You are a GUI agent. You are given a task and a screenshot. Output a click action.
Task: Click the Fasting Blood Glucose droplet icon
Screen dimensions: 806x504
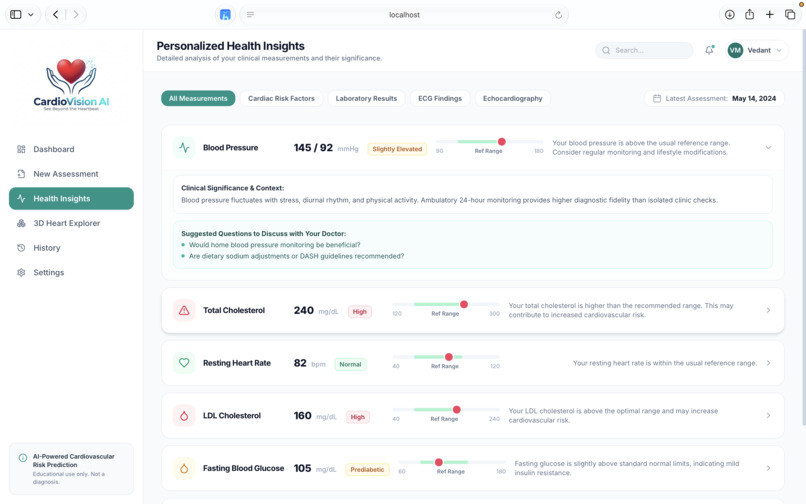pos(184,469)
